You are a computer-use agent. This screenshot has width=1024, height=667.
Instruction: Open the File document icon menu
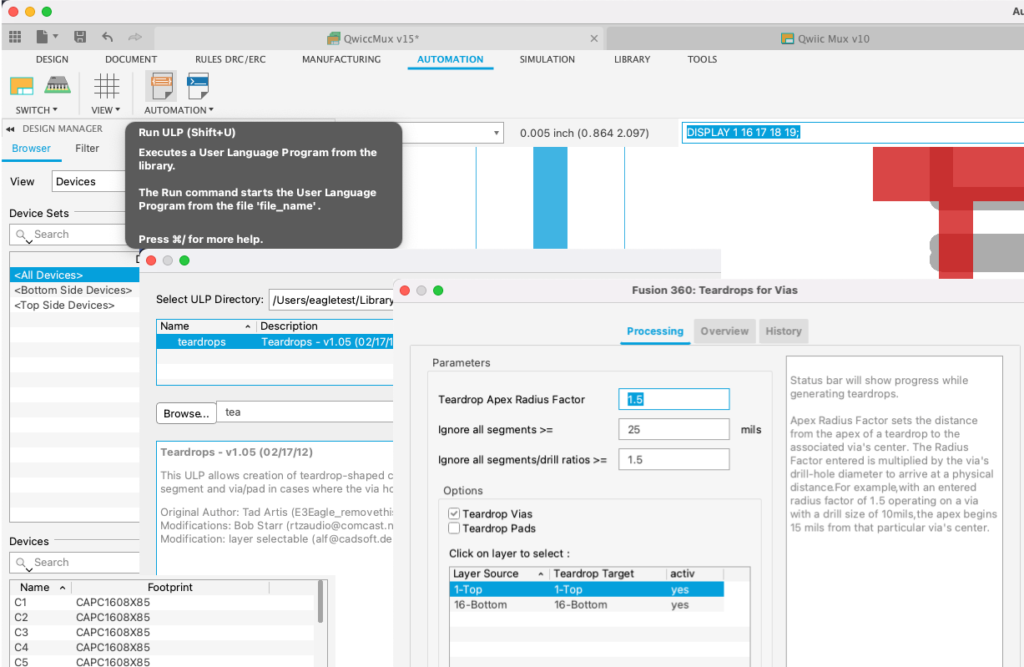tap(42, 37)
